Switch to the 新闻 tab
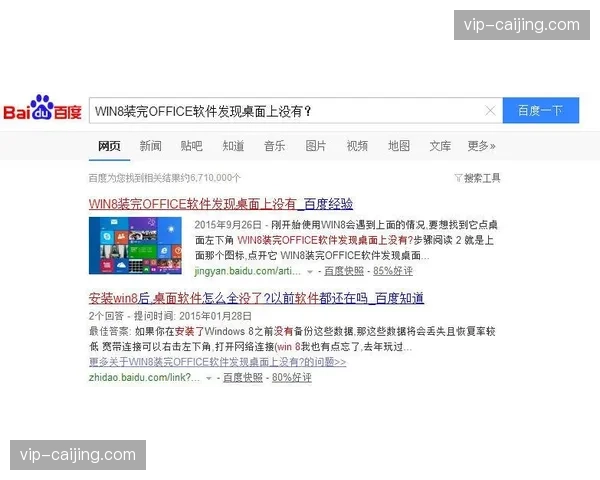Viewport: 600px width, 480px height. pos(150,146)
